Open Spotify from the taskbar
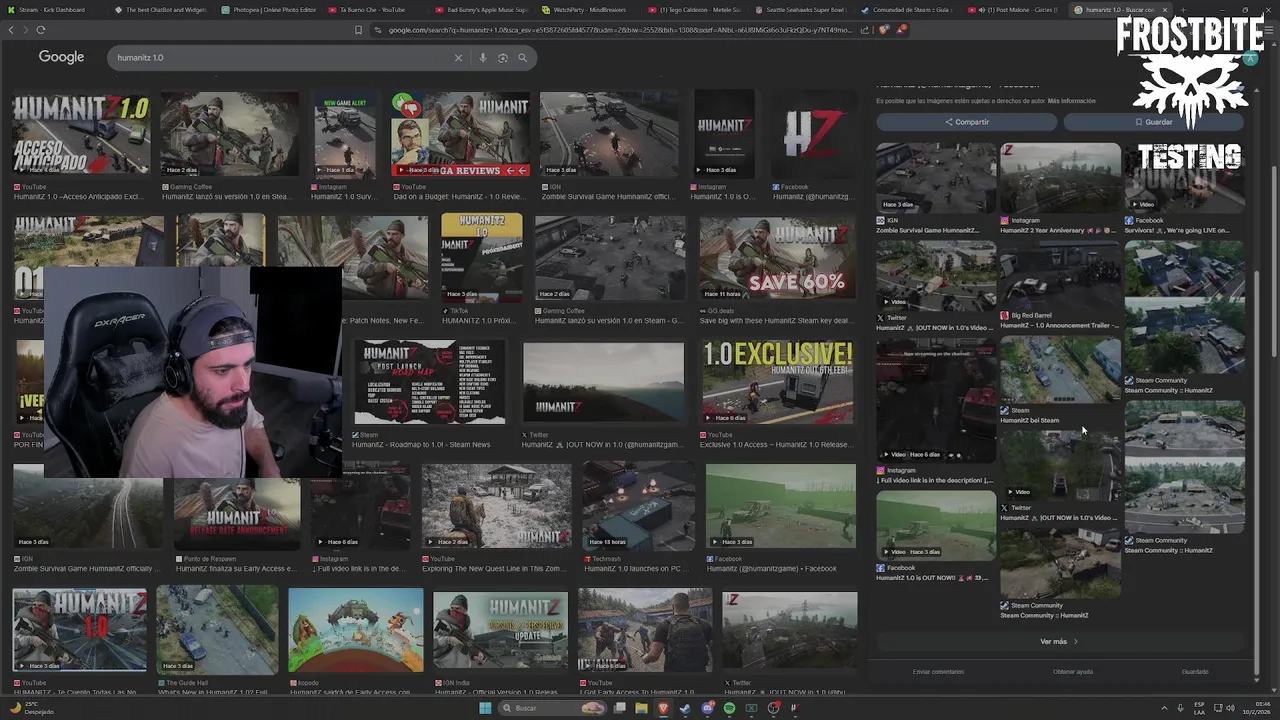The height and width of the screenshot is (720, 1280). pos(729,708)
